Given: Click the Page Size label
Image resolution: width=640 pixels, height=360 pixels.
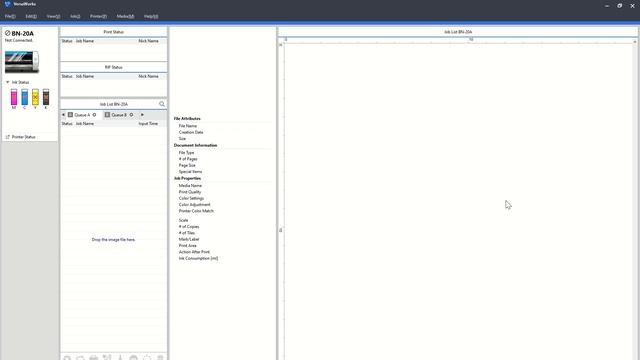Looking at the screenshot, I should point(187,165).
